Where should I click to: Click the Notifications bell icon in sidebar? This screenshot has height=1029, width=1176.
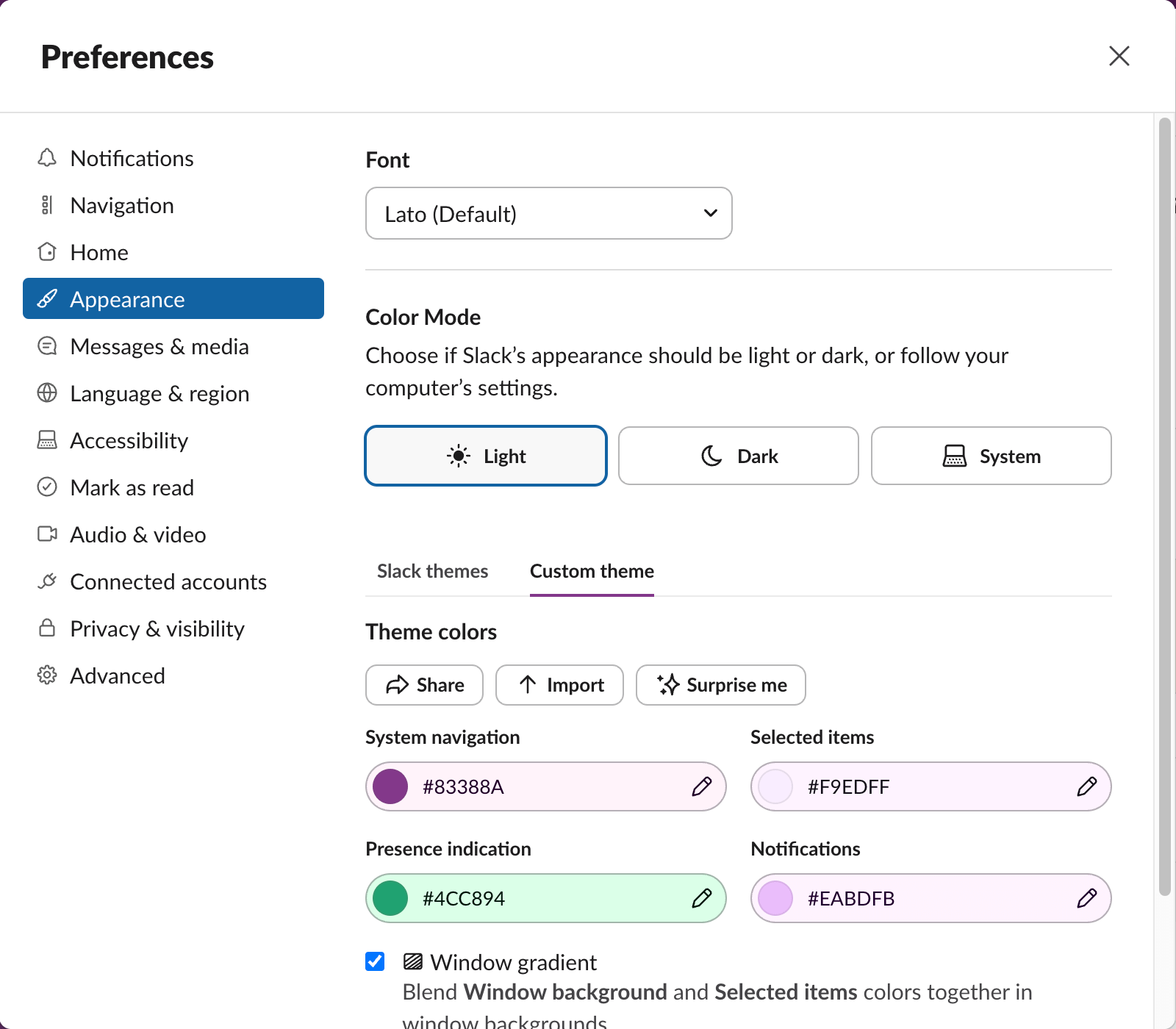47,158
